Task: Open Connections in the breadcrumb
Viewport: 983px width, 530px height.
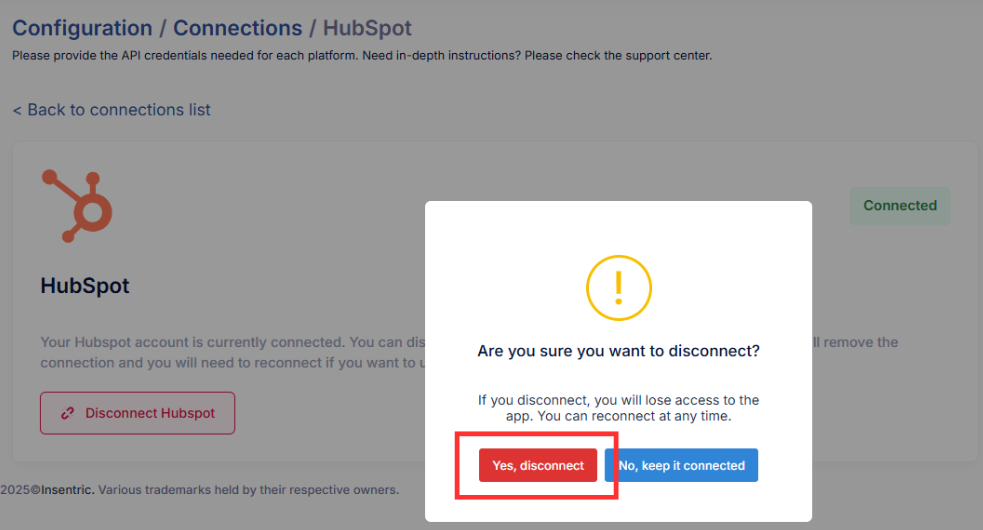Action: point(237,28)
